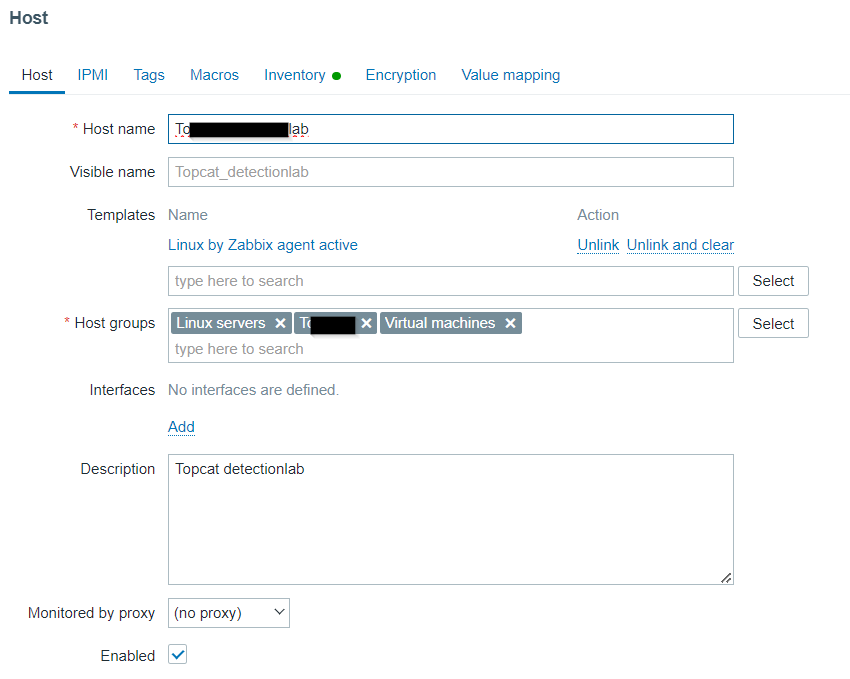Open the Linux by Zabbix agent active template
This screenshot has width=850, height=679.
click(263, 245)
